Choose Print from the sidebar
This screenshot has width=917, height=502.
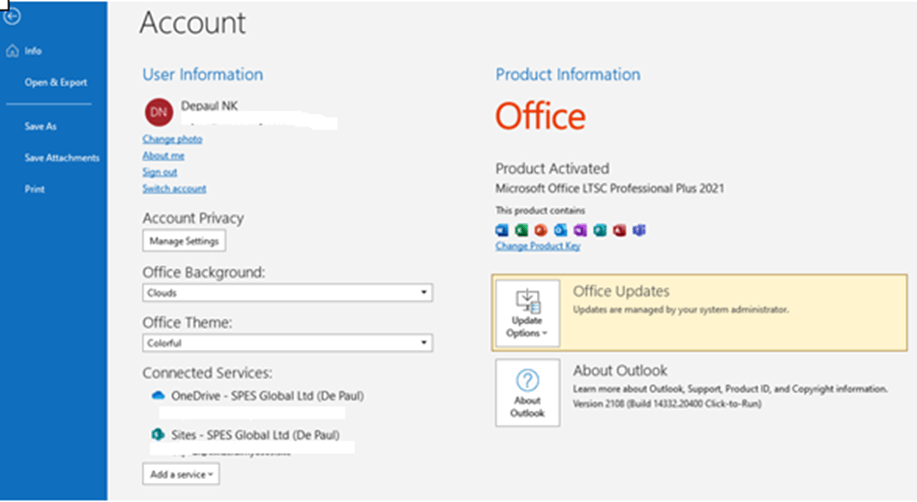tap(35, 189)
